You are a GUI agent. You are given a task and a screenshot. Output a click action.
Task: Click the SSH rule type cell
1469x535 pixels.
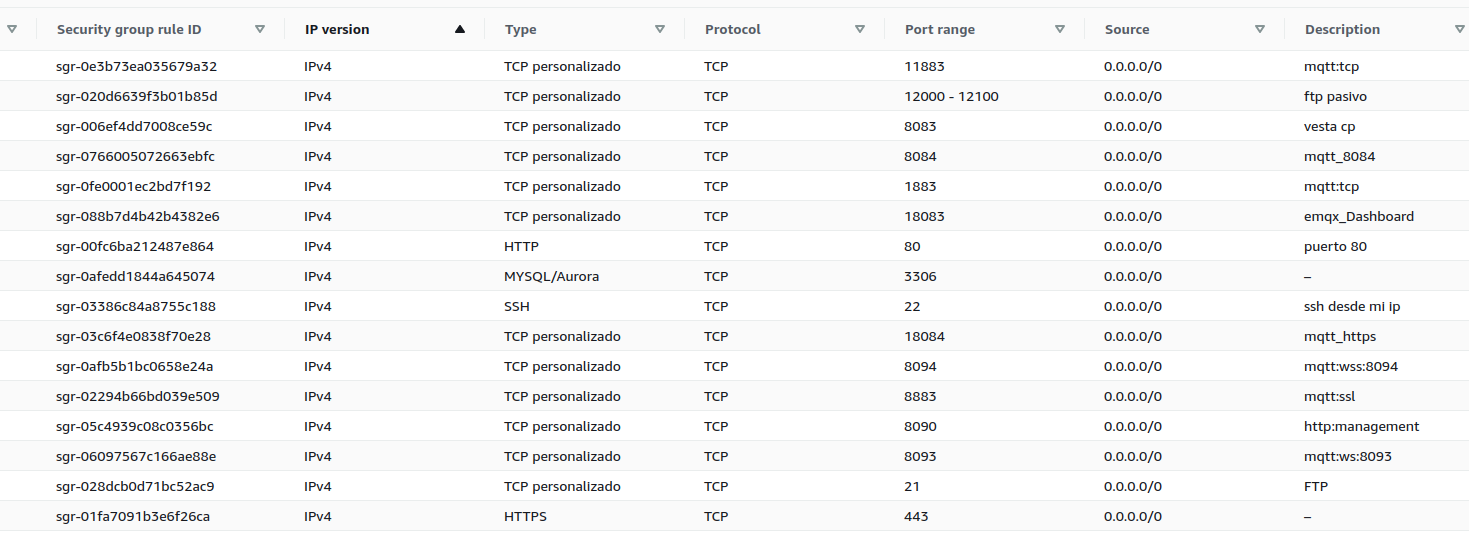[517, 306]
